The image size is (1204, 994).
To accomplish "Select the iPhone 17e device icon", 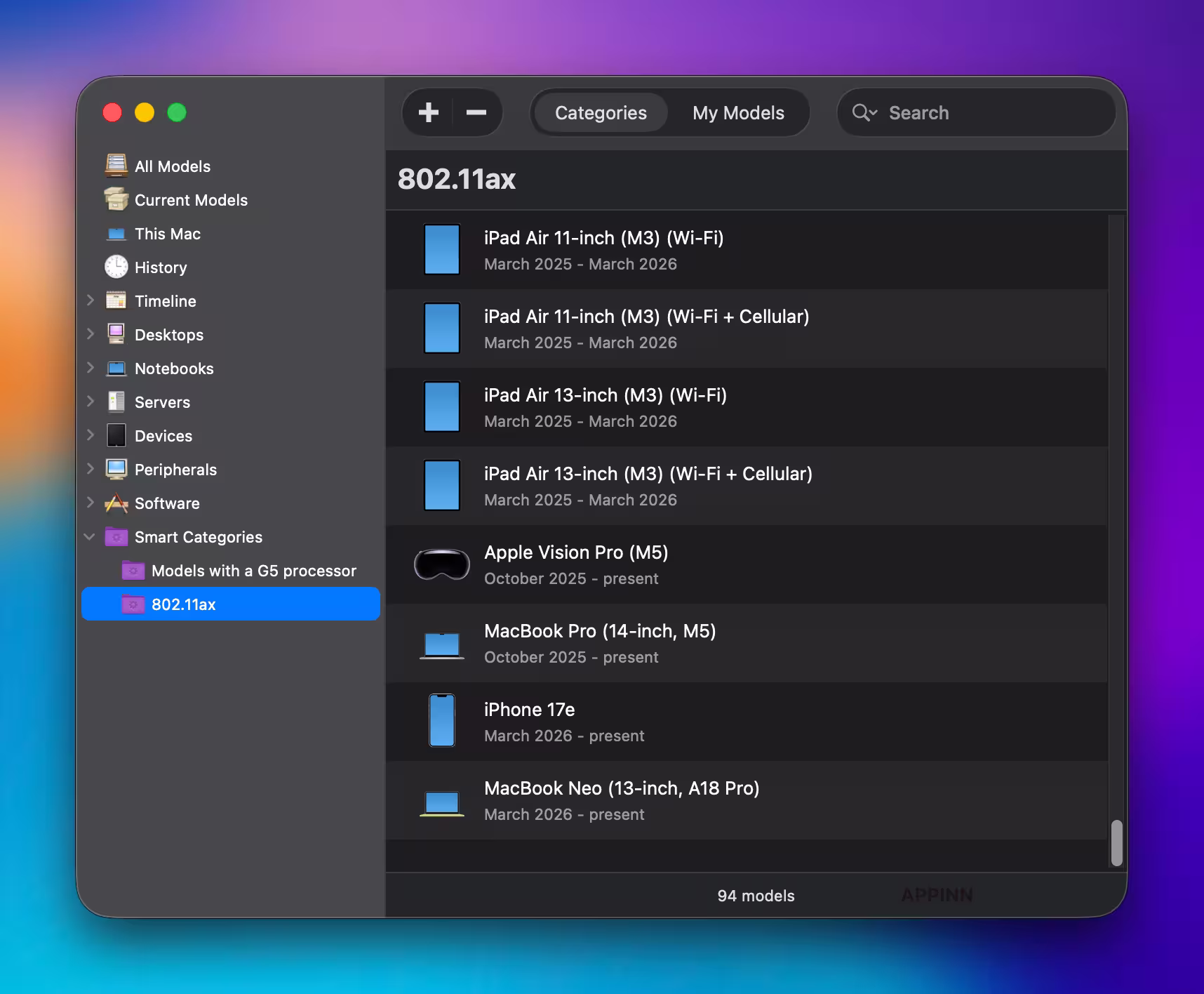I will (442, 721).
